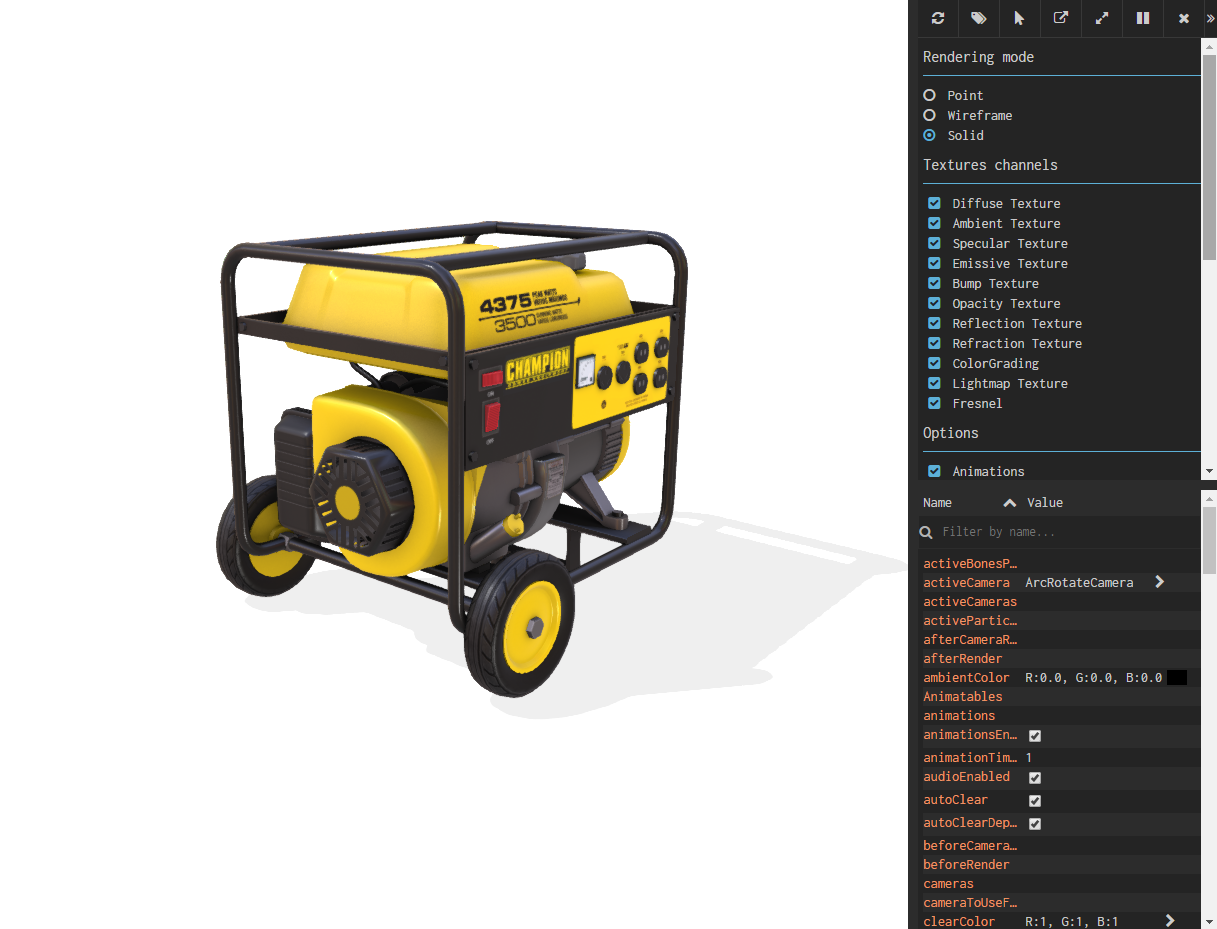Image resolution: width=1217 pixels, height=929 pixels.
Task: Click the cameras property row
Action: point(1060,883)
